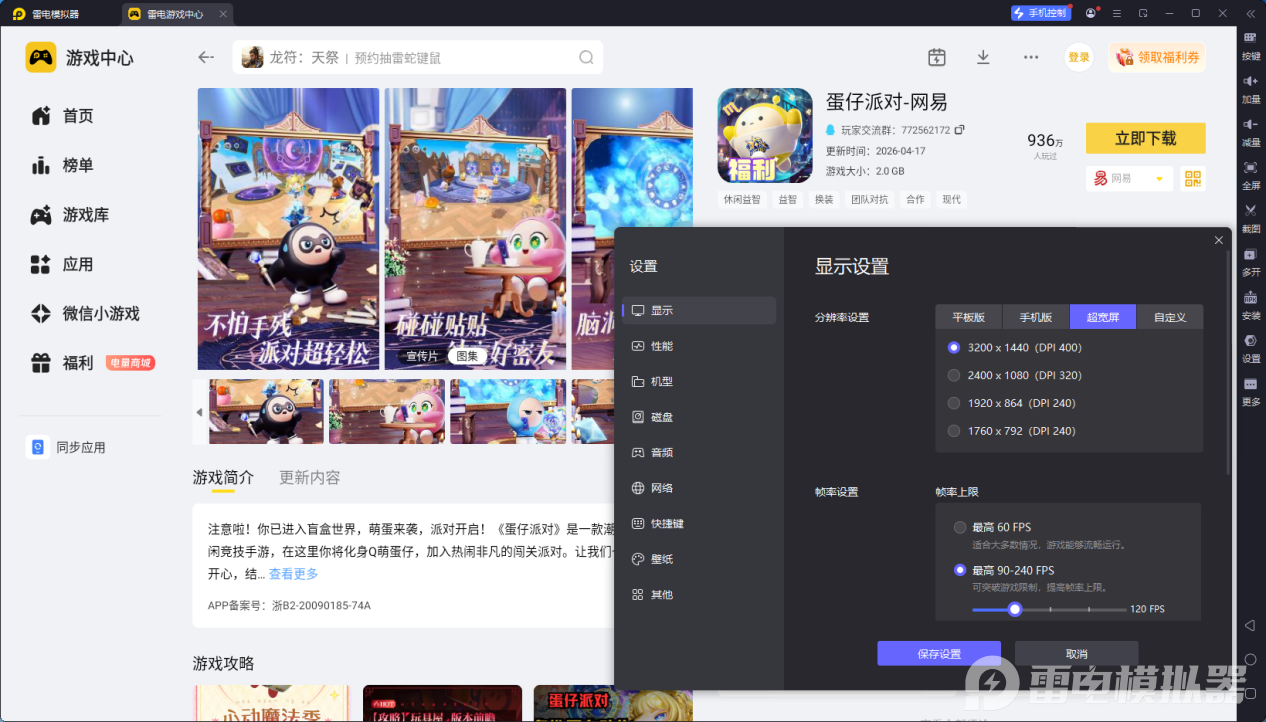Click the mini-window mode icon in title bar
This screenshot has height=722, width=1266.
point(1142,13)
